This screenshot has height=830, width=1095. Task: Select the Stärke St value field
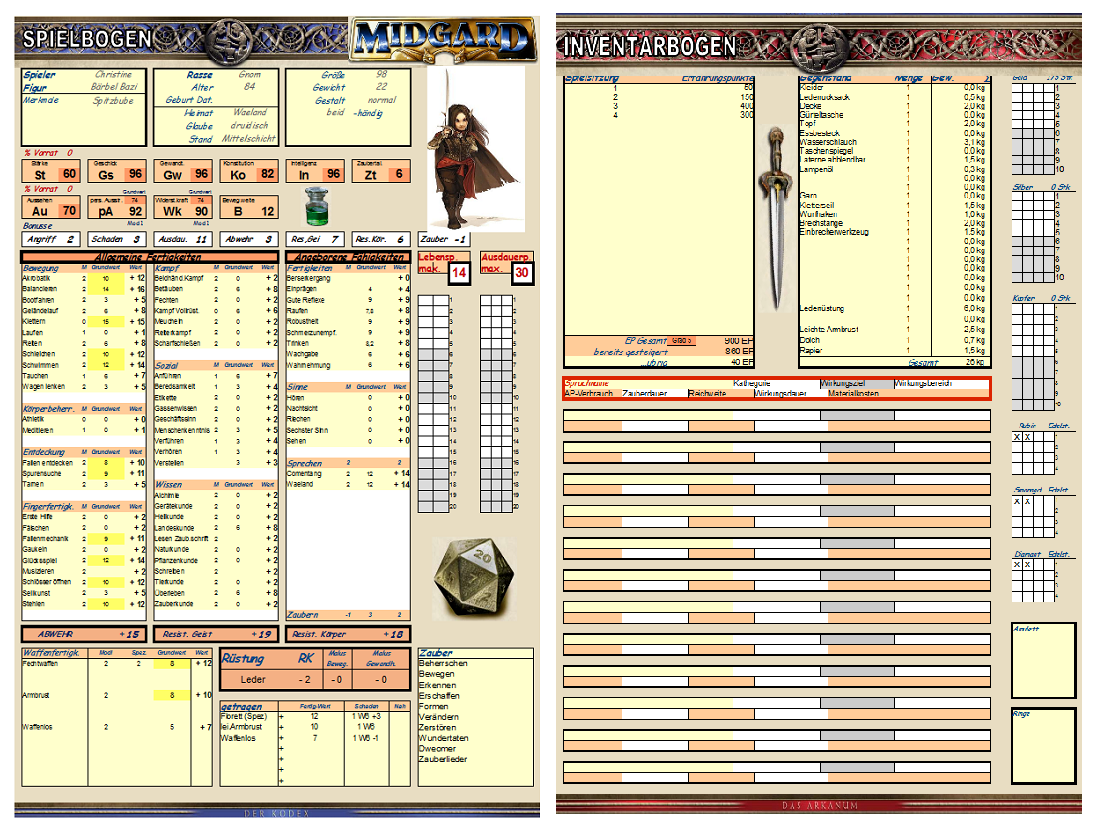pos(67,174)
